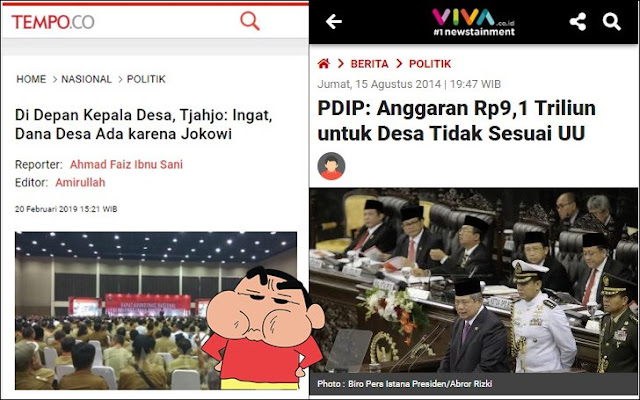This screenshot has height=400, width=640.
Task: Click the PDIP Anggaran Rp9,1 Triliun headline
Action: [456, 121]
